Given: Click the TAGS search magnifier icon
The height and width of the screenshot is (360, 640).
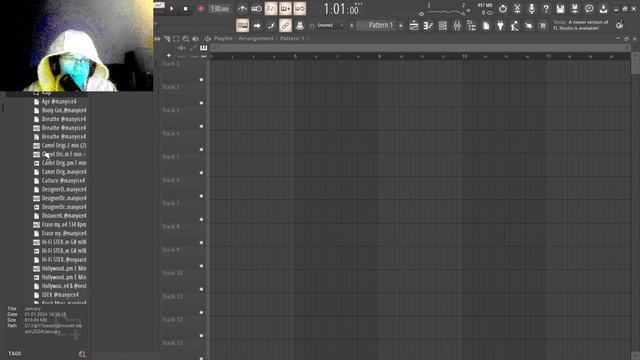Looking at the screenshot, I should click(x=82, y=354).
